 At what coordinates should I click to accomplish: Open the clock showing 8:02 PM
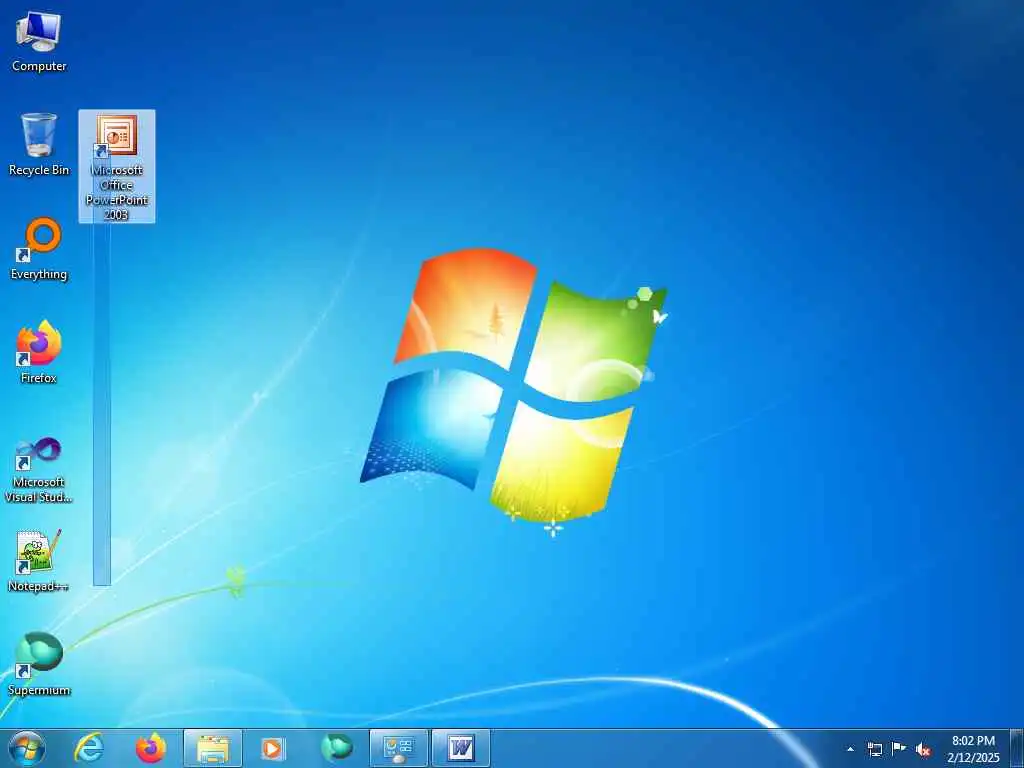point(973,749)
